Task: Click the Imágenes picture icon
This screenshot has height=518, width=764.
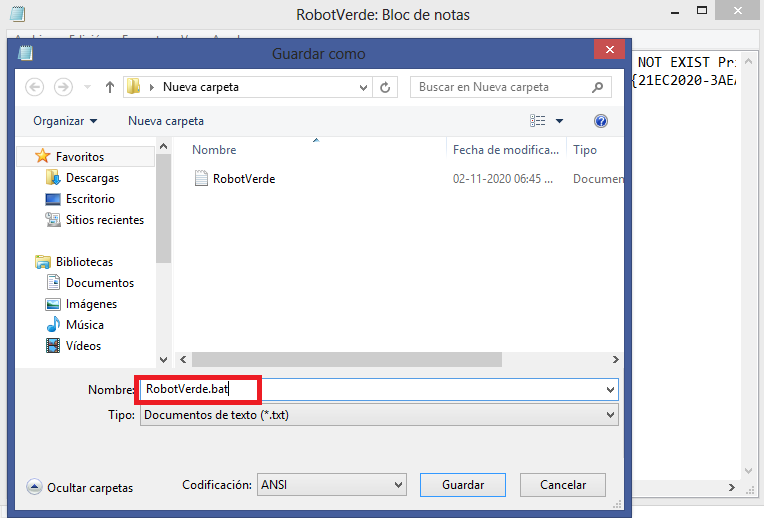Action: (53, 304)
